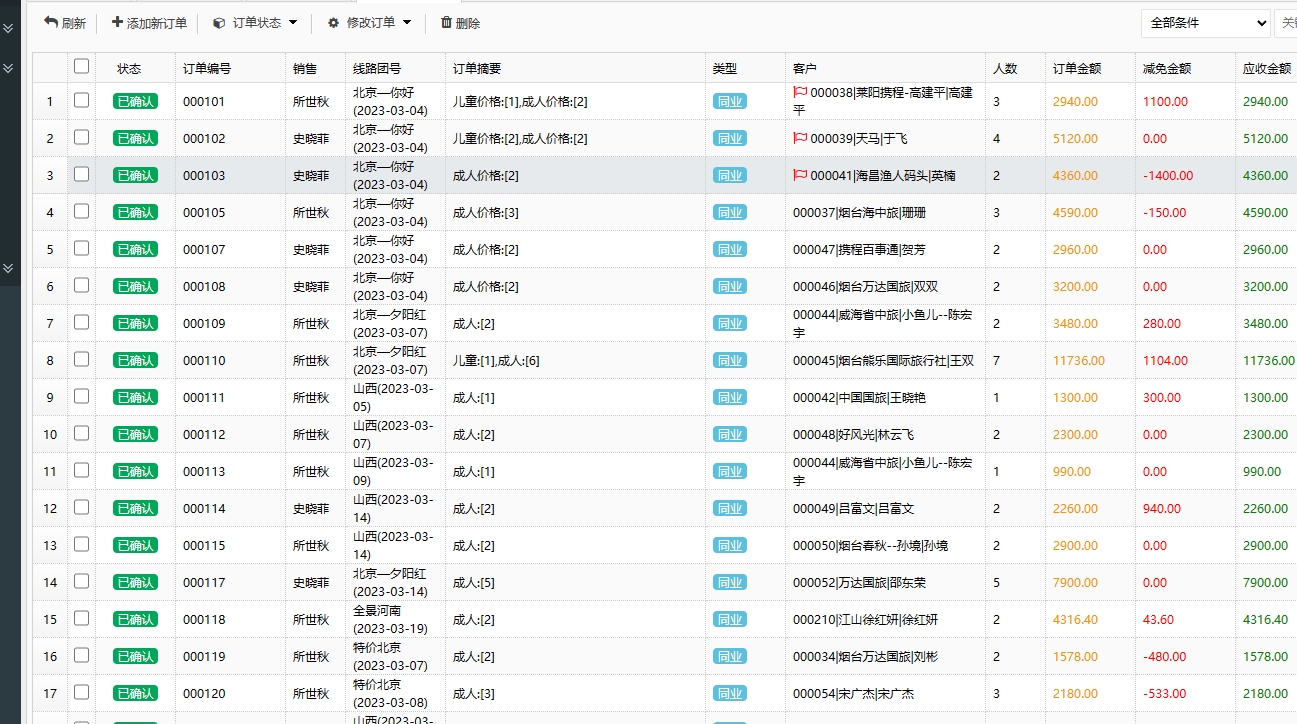Click the 刷新 refresh button

(65, 23)
